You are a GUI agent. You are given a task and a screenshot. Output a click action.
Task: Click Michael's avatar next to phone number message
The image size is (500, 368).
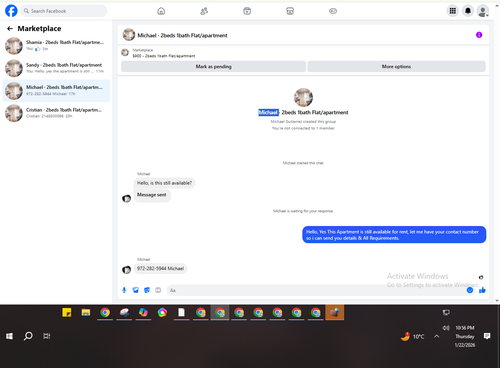point(126,269)
